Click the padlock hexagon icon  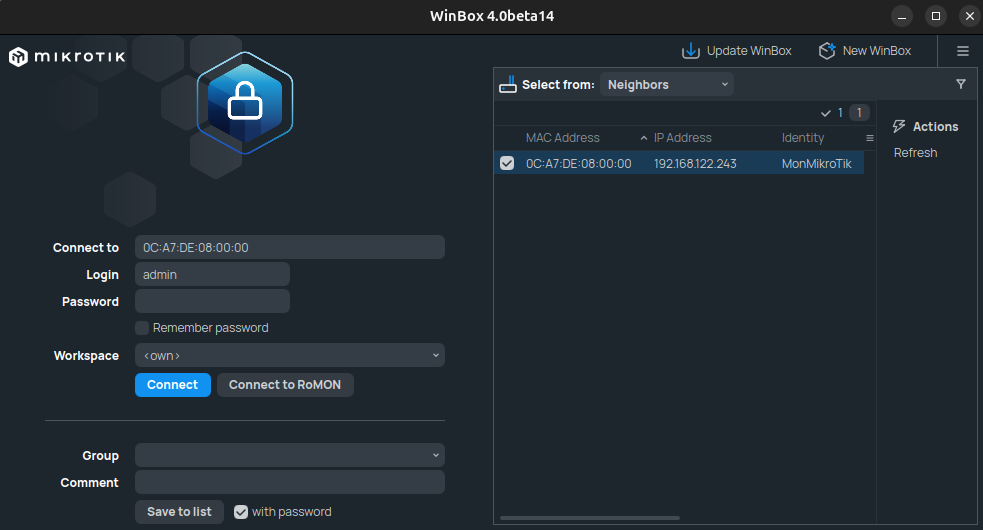pyautogui.click(x=244, y=101)
